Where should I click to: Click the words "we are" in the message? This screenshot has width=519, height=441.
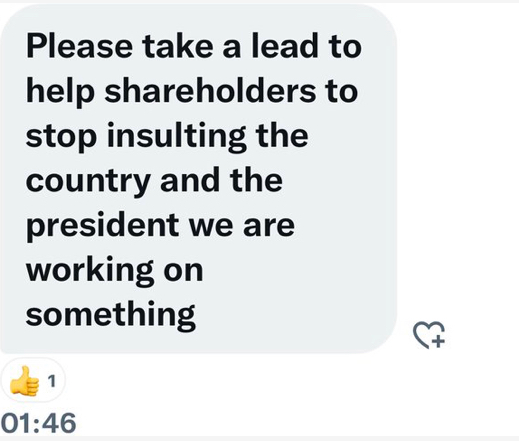click(242, 226)
